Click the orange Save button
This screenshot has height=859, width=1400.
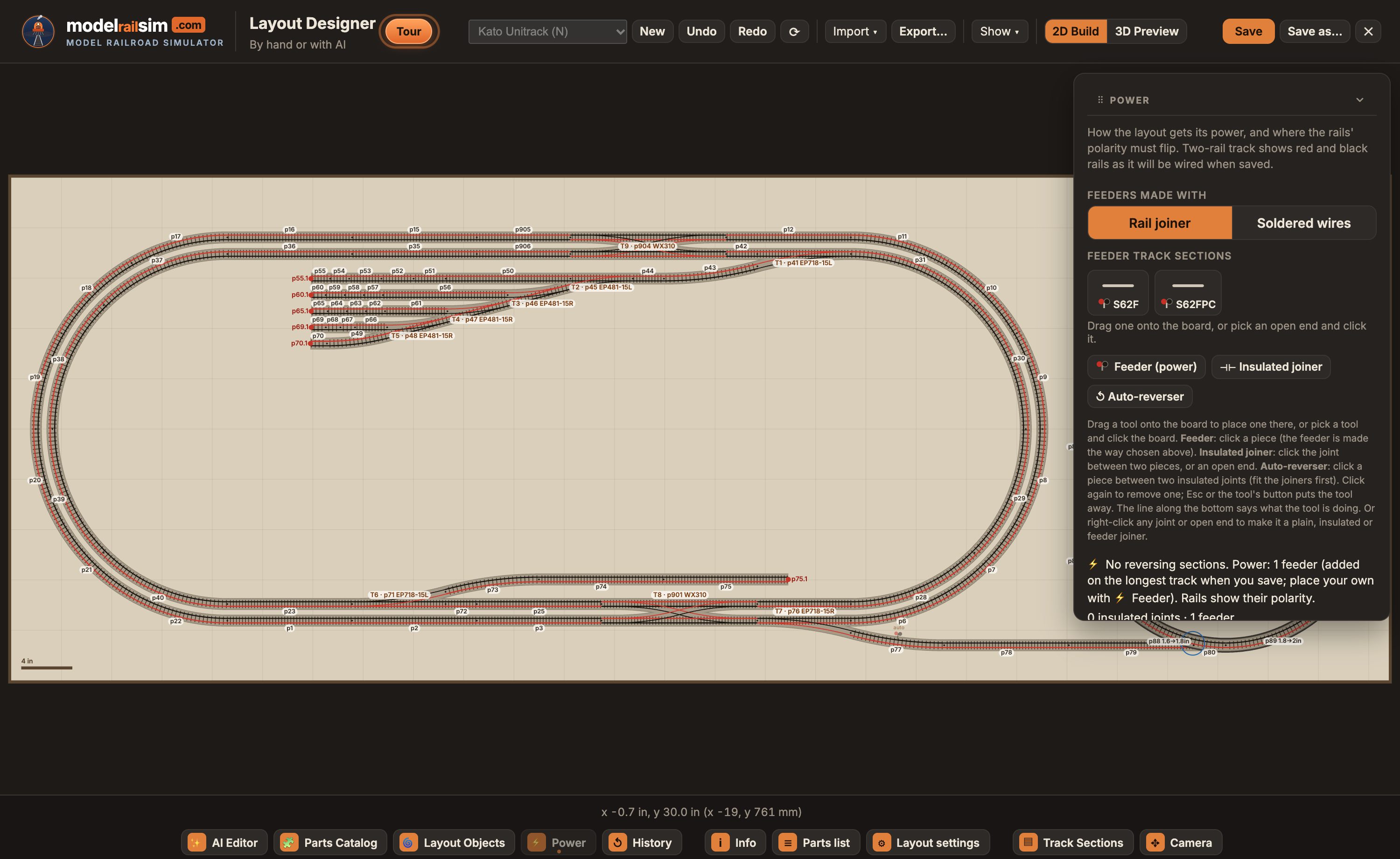[x=1248, y=31]
